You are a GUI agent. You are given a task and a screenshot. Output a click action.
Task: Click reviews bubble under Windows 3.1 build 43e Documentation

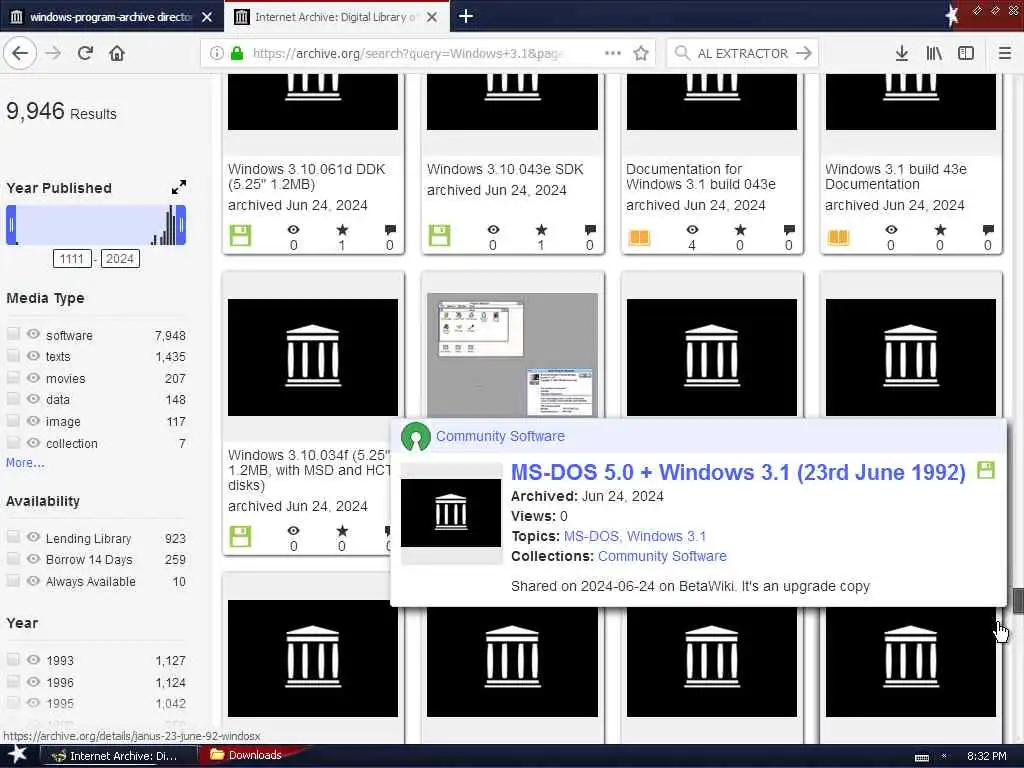pyautogui.click(x=988, y=230)
